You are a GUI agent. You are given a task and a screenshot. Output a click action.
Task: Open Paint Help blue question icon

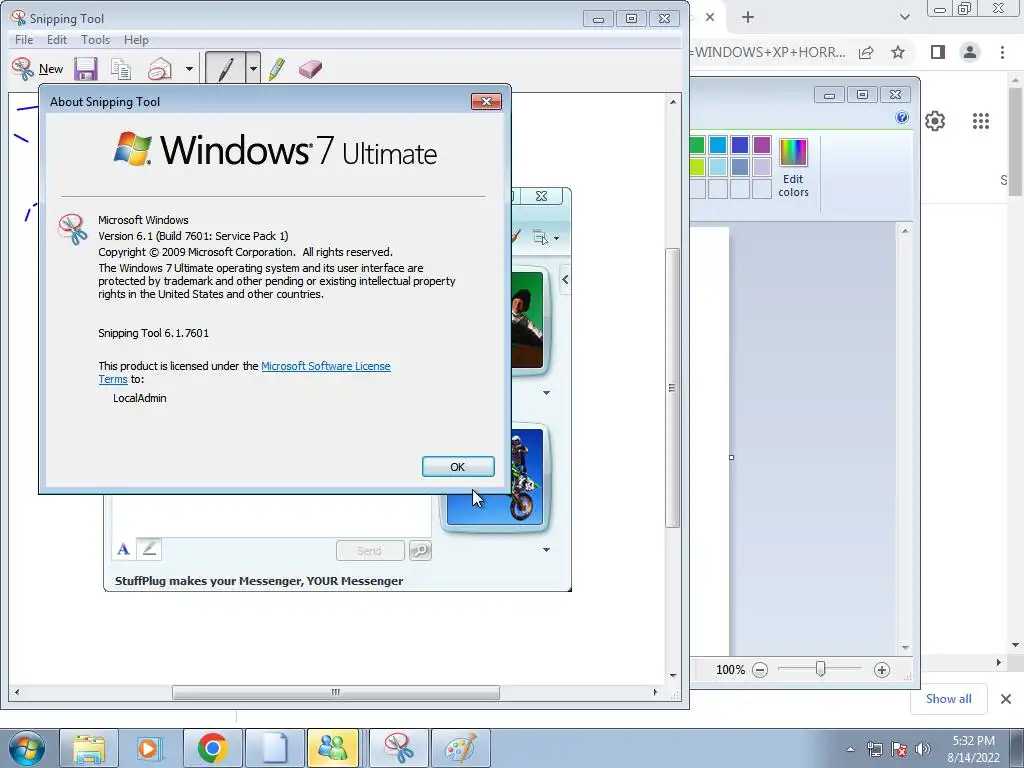[x=902, y=118]
